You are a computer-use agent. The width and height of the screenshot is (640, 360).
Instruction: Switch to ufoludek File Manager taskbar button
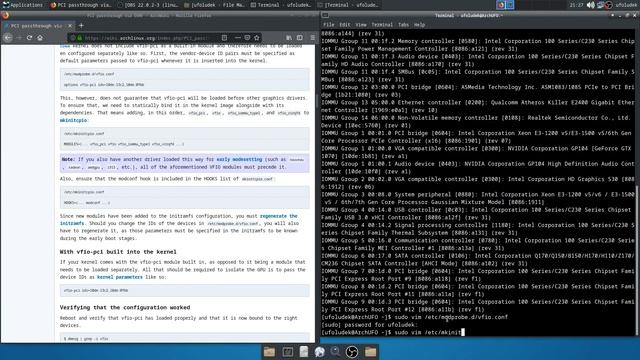coord(214,5)
